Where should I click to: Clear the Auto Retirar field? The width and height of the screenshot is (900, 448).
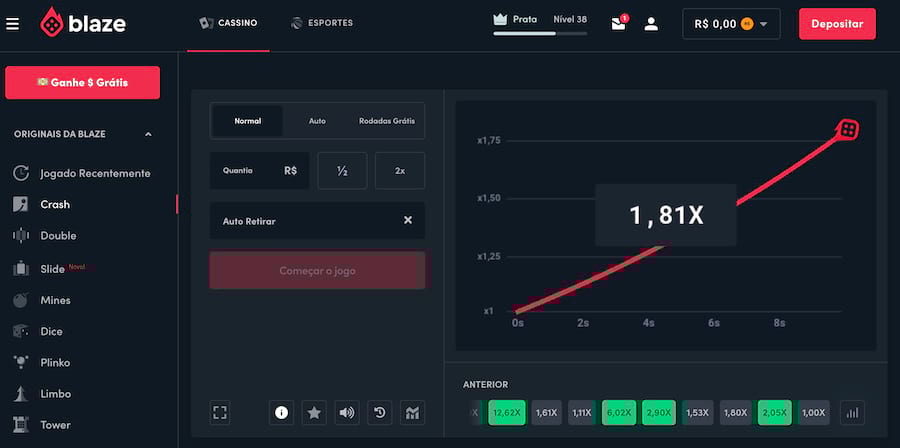pyautogui.click(x=407, y=220)
